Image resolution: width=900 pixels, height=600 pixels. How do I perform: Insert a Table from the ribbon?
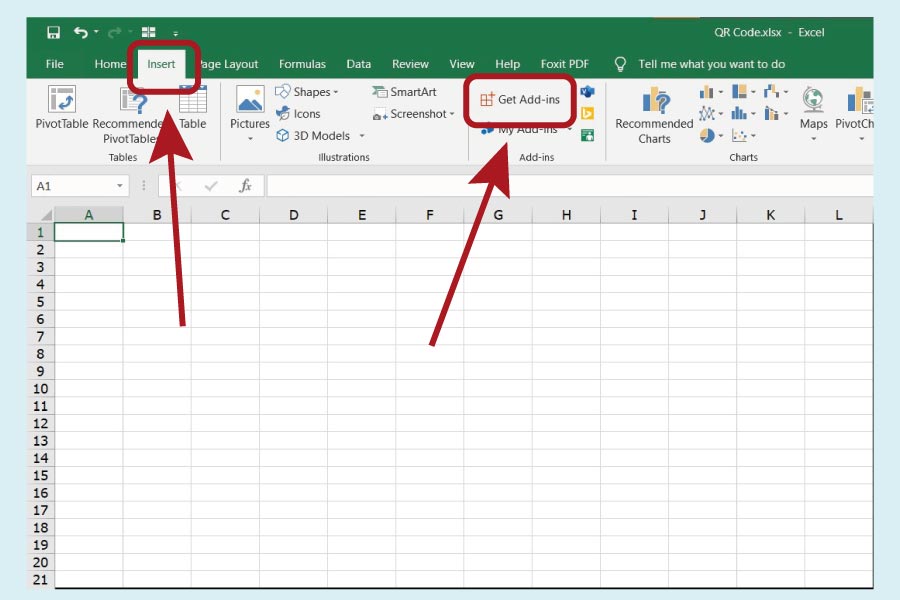[192, 107]
